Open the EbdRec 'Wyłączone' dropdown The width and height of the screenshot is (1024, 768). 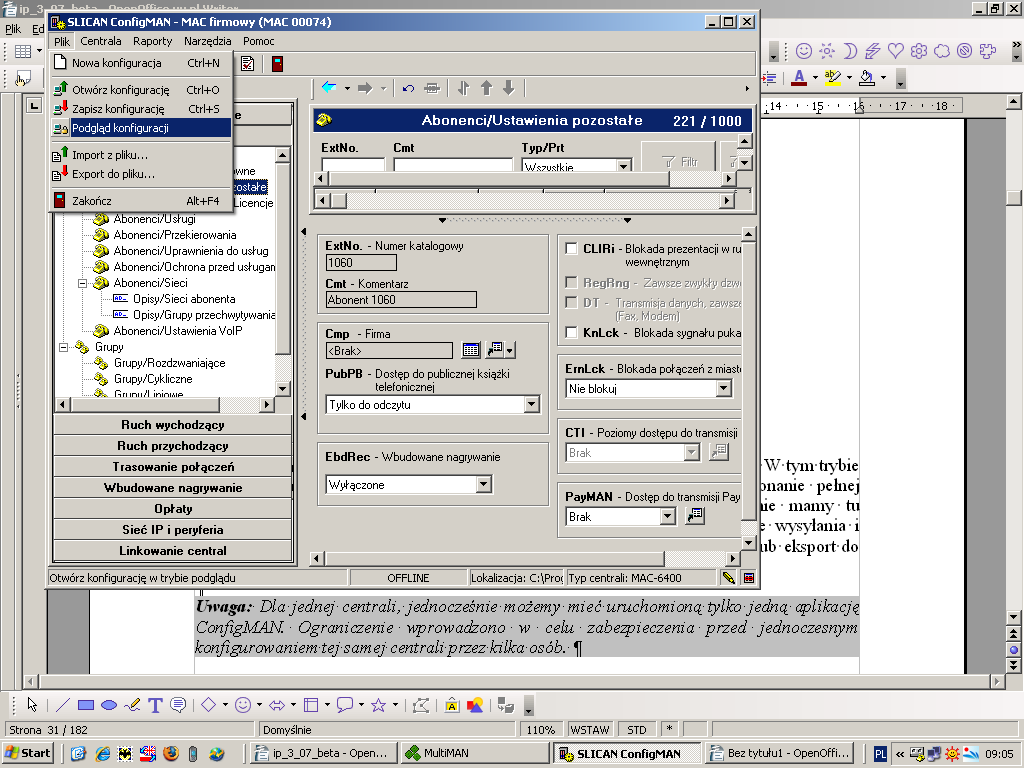tap(483, 485)
